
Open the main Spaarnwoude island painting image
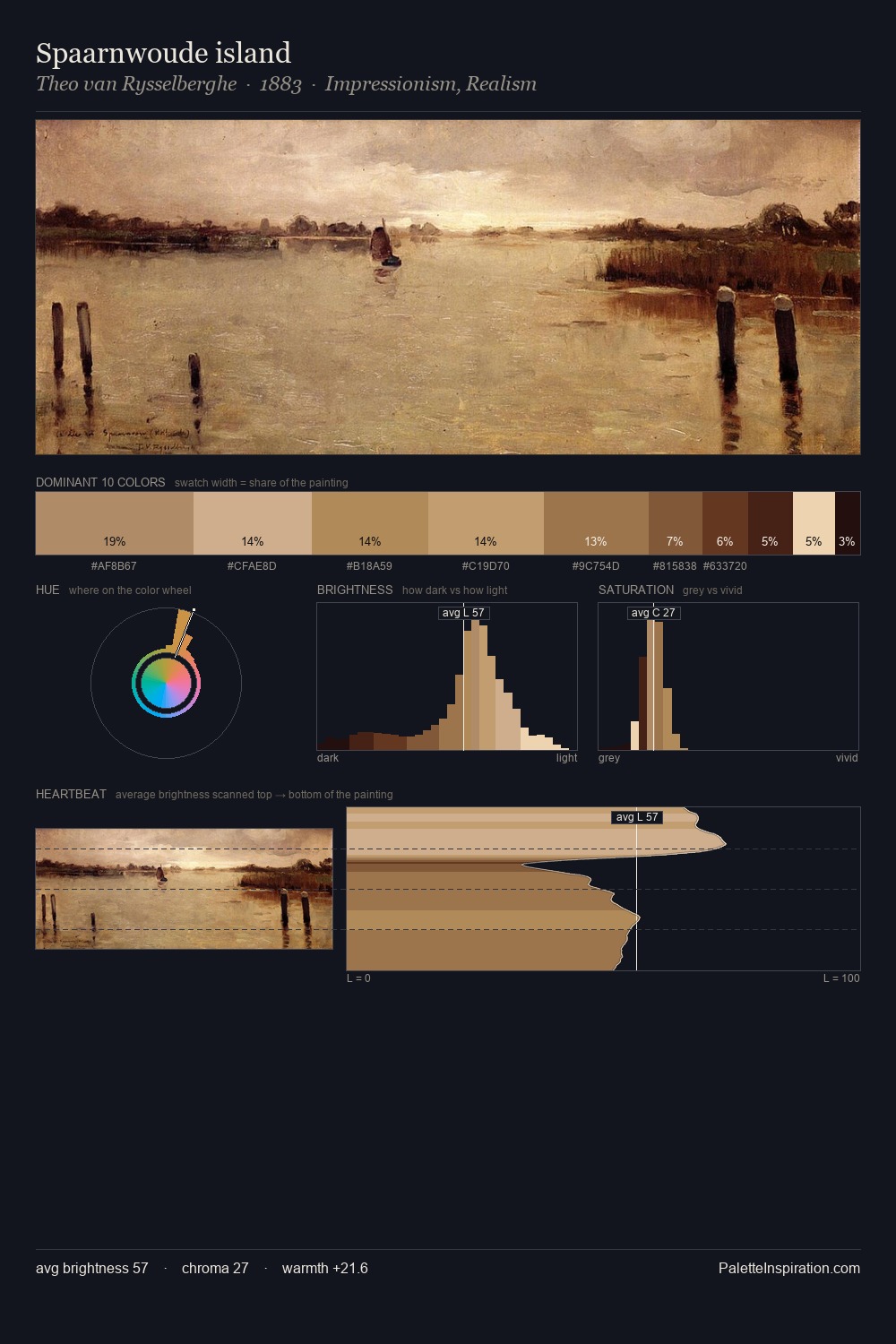click(448, 288)
